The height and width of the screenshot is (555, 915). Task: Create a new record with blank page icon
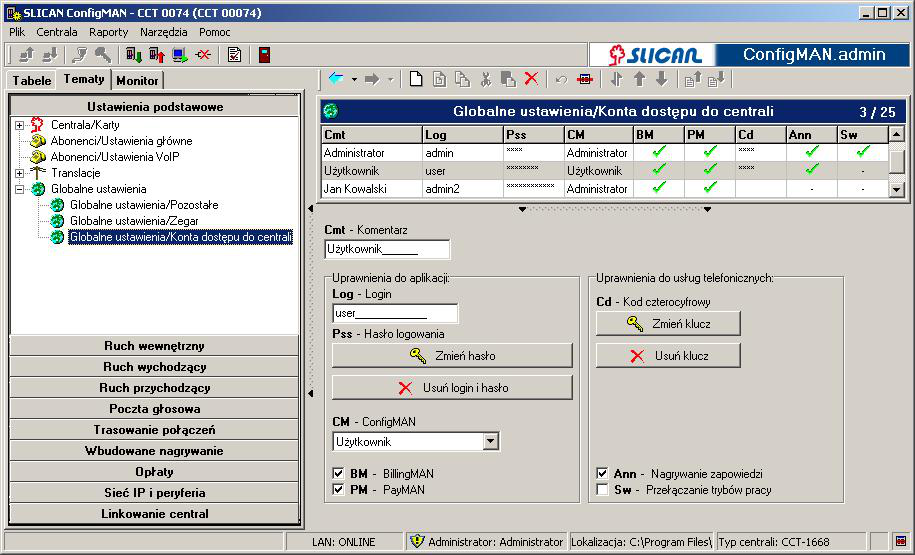(x=416, y=79)
